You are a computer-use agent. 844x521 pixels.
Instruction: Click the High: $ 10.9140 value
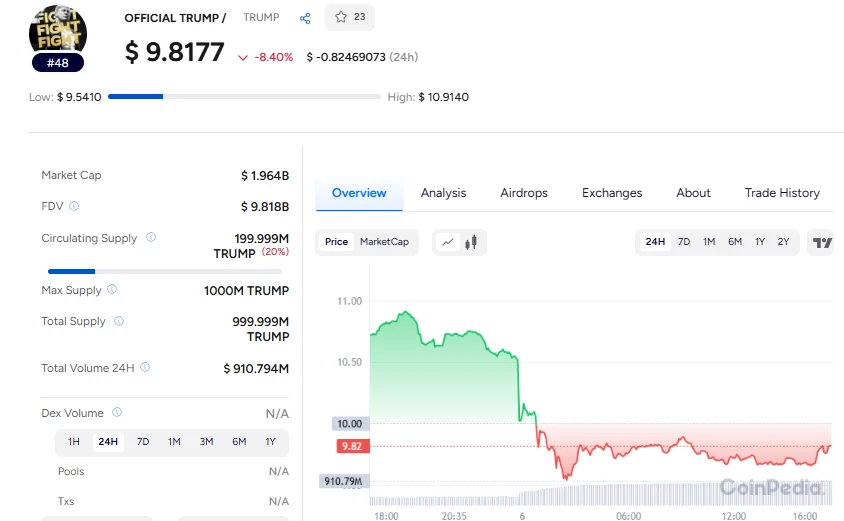(428, 97)
